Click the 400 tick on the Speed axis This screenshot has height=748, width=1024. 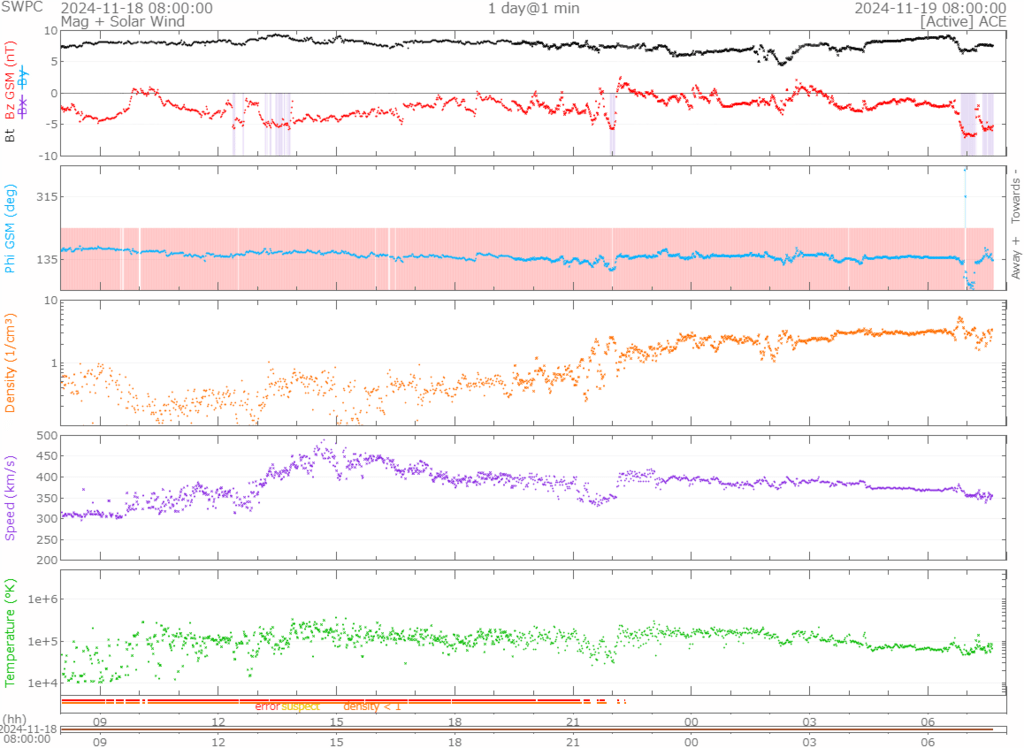(48, 477)
